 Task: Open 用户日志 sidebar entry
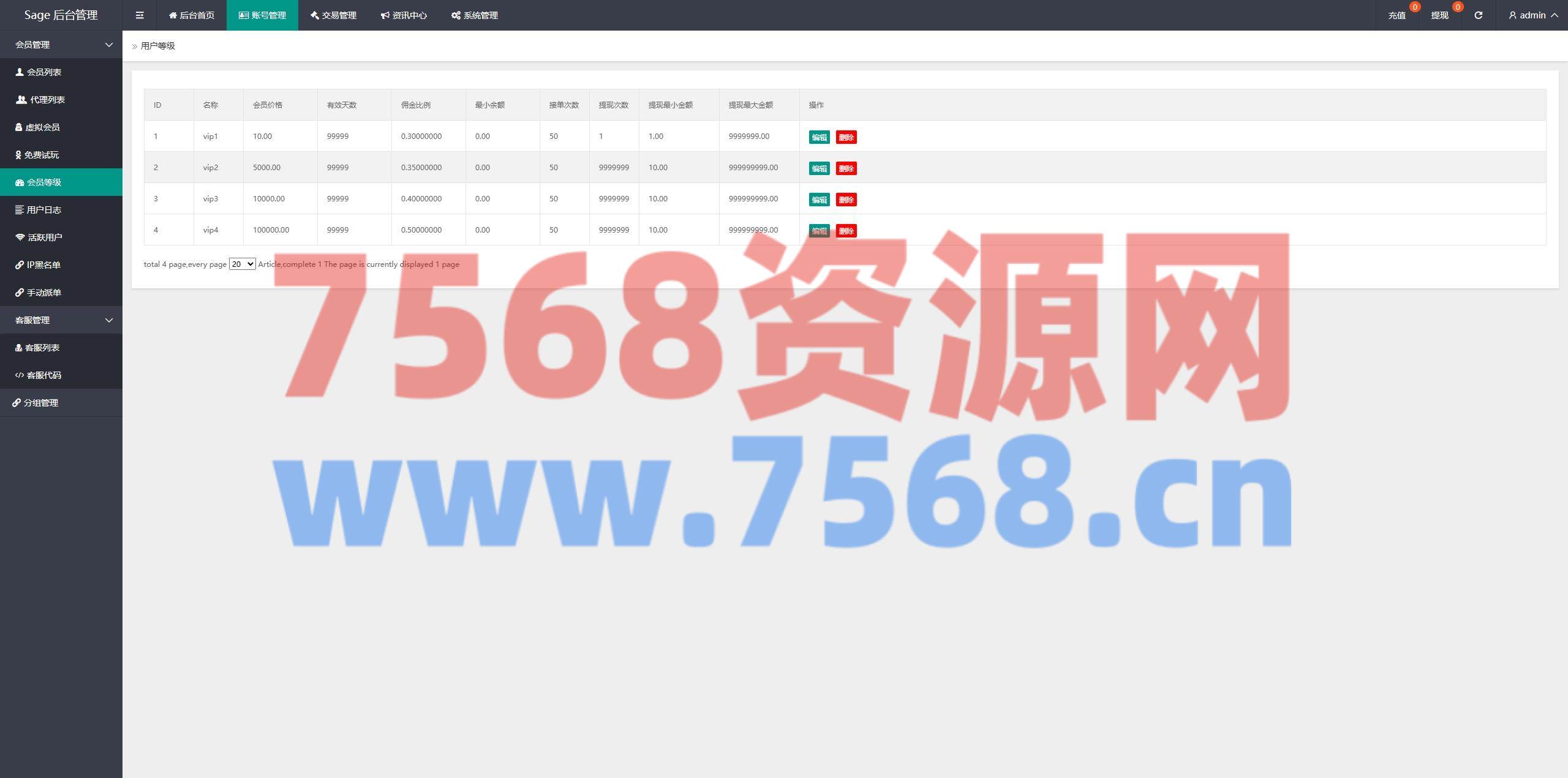[x=43, y=210]
